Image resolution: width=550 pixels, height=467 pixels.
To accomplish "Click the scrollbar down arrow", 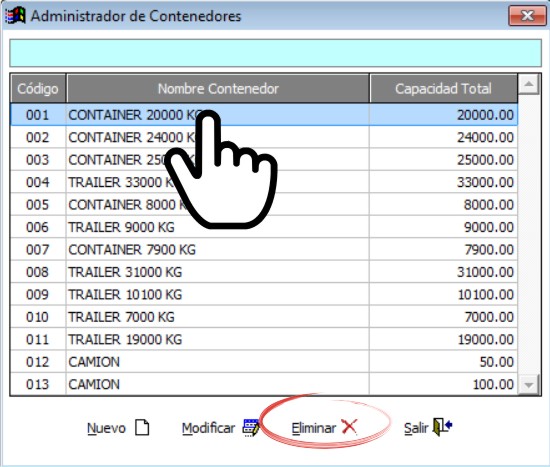I will click(x=529, y=385).
